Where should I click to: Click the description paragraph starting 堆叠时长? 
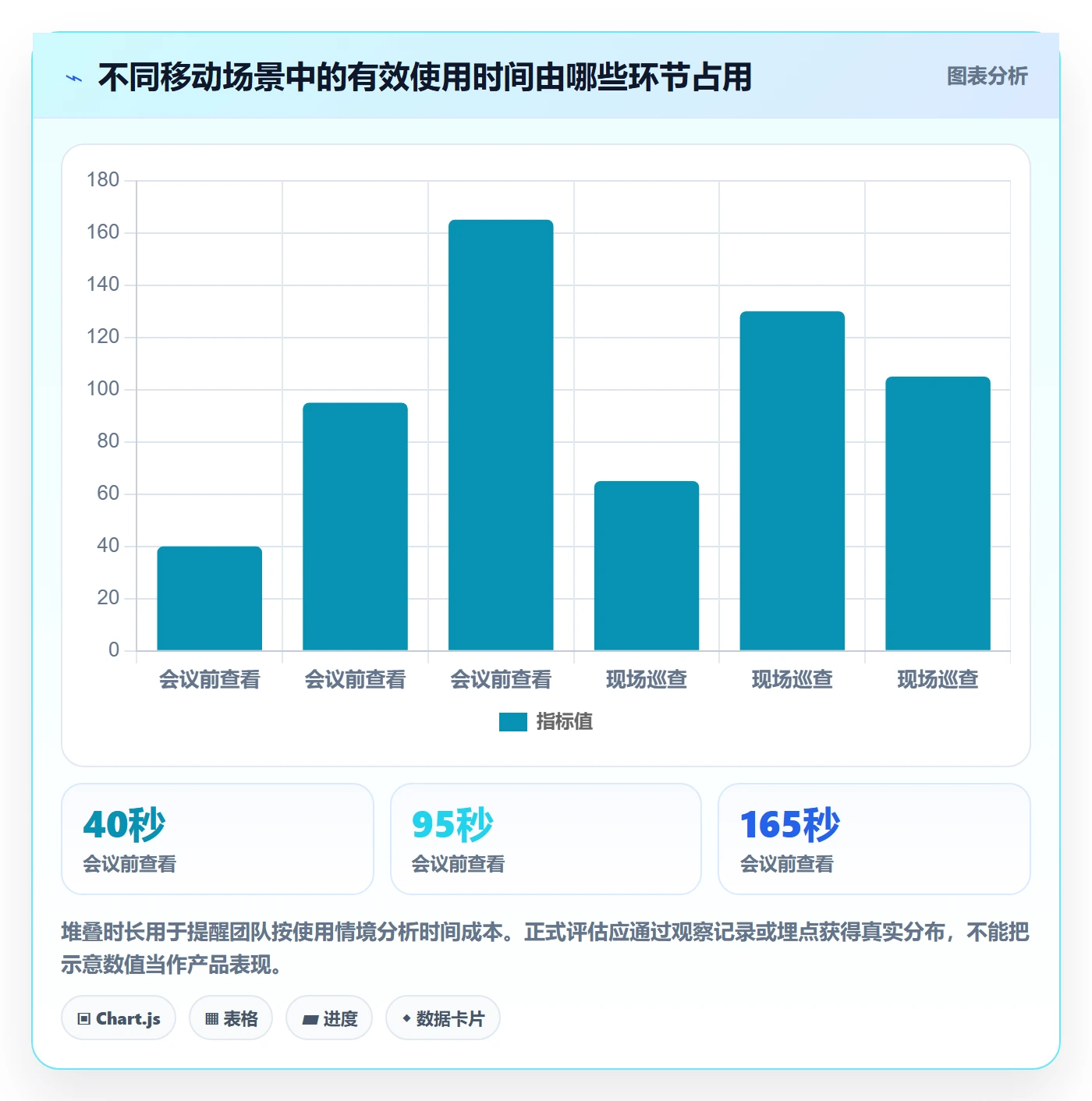click(x=545, y=948)
